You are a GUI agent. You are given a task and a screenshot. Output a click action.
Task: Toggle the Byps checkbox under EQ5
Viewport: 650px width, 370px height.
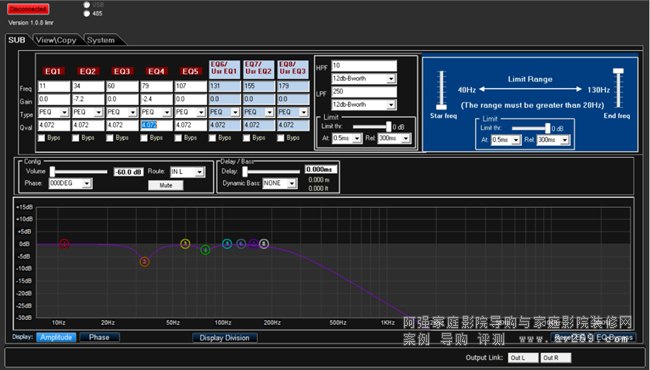point(178,138)
